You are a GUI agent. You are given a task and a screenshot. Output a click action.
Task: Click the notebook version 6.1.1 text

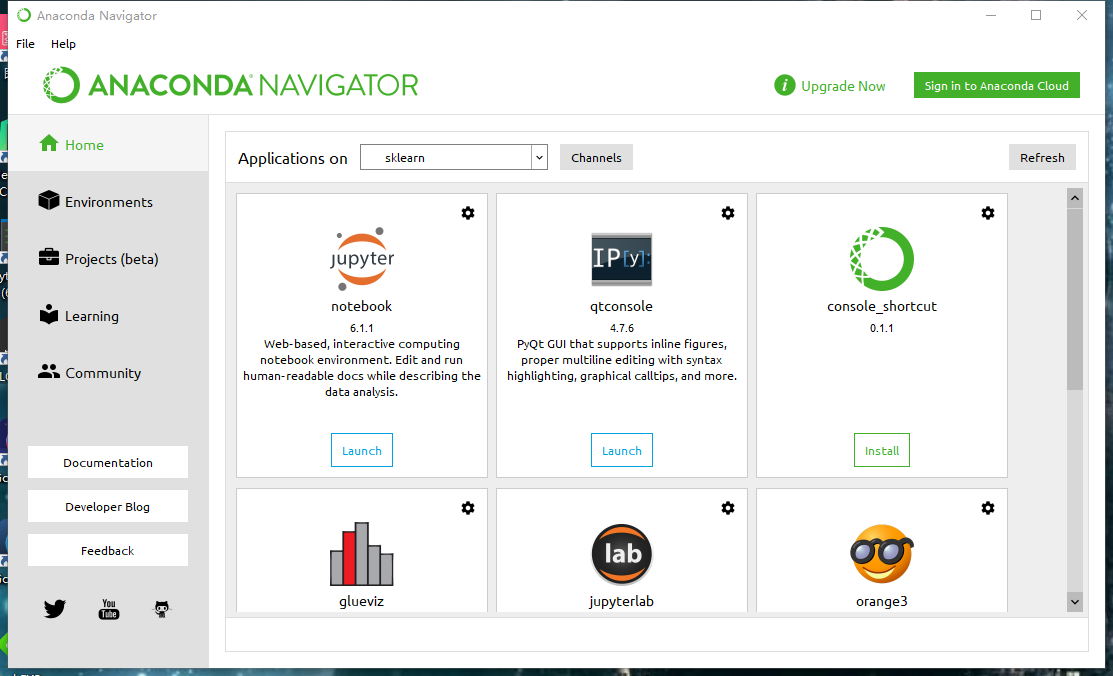[362, 328]
